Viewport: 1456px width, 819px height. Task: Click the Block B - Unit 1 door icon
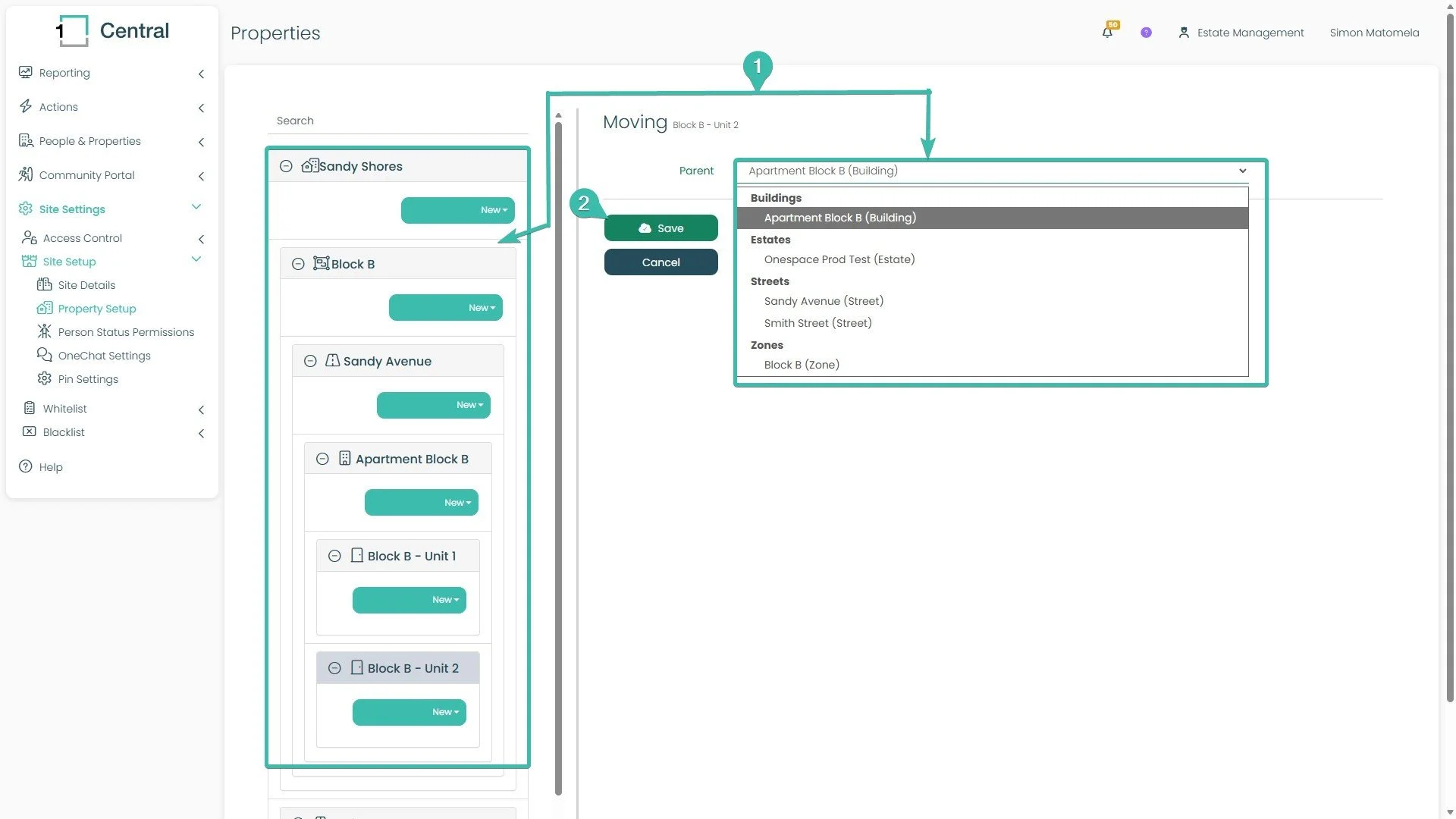click(357, 556)
